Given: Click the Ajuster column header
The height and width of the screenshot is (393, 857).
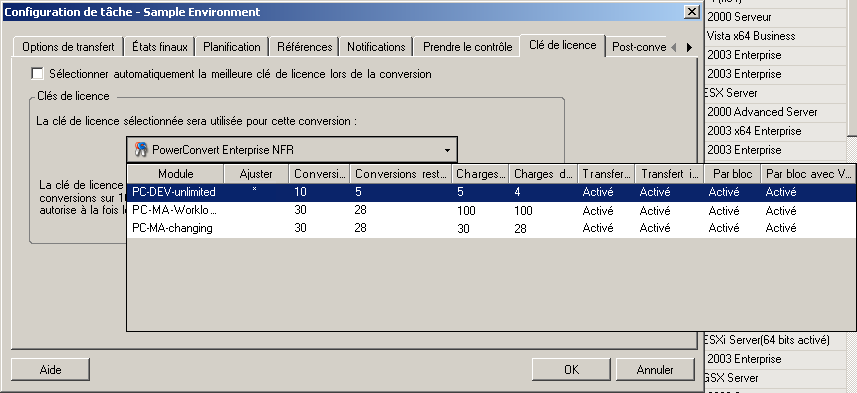Looking at the screenshot, I should (x=256, y=174).
